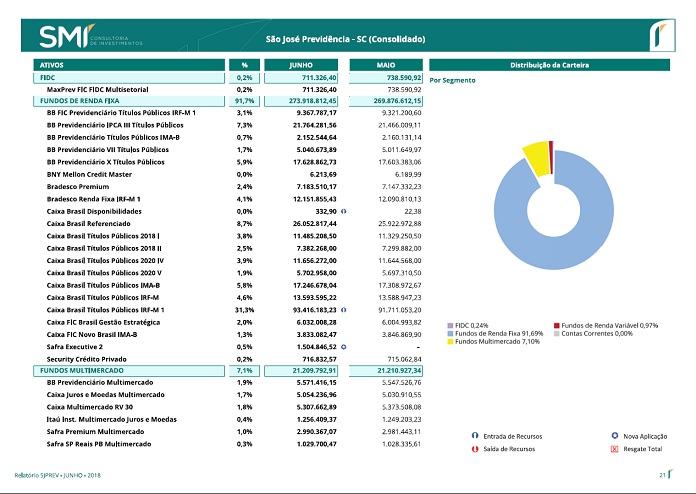Click the yellow slice of the donut chart
696x494 pixels.
pos(537,157)
